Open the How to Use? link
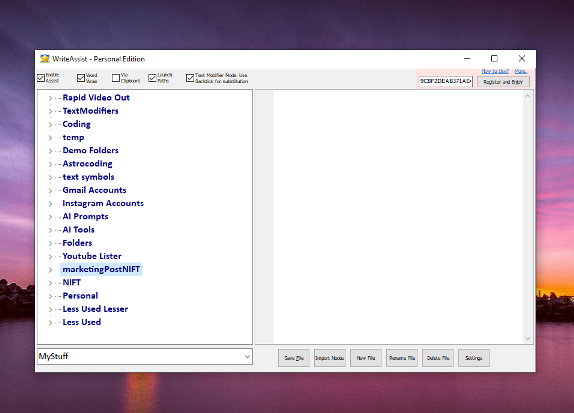 coord(495,71)
